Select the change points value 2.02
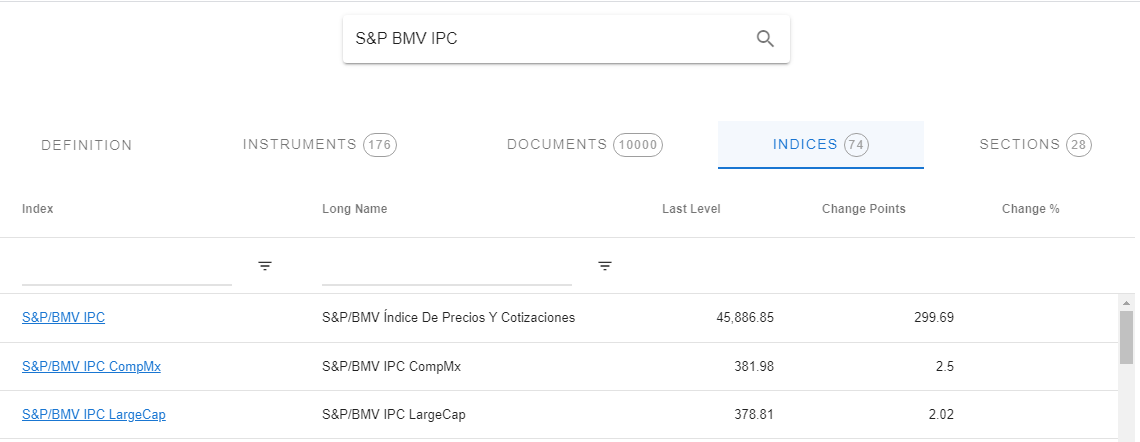 [941, 414]
